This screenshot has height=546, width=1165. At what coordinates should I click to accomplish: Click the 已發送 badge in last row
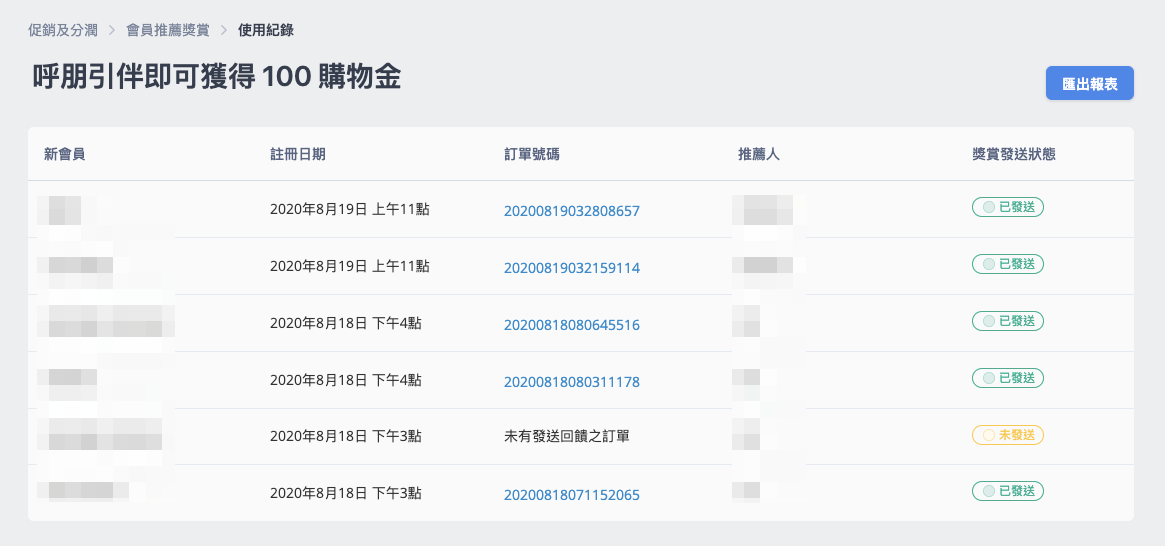coord(1008,491)
